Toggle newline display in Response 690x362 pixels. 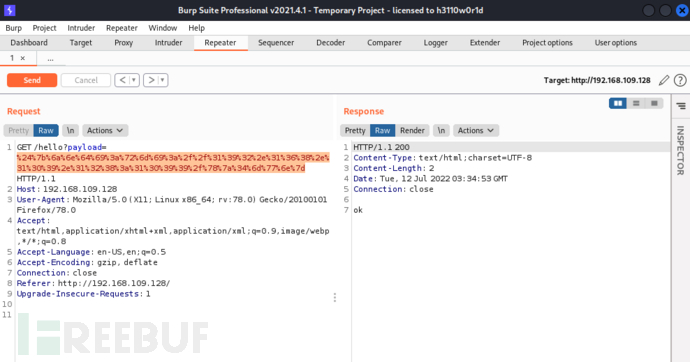click(x=441, y=130)
